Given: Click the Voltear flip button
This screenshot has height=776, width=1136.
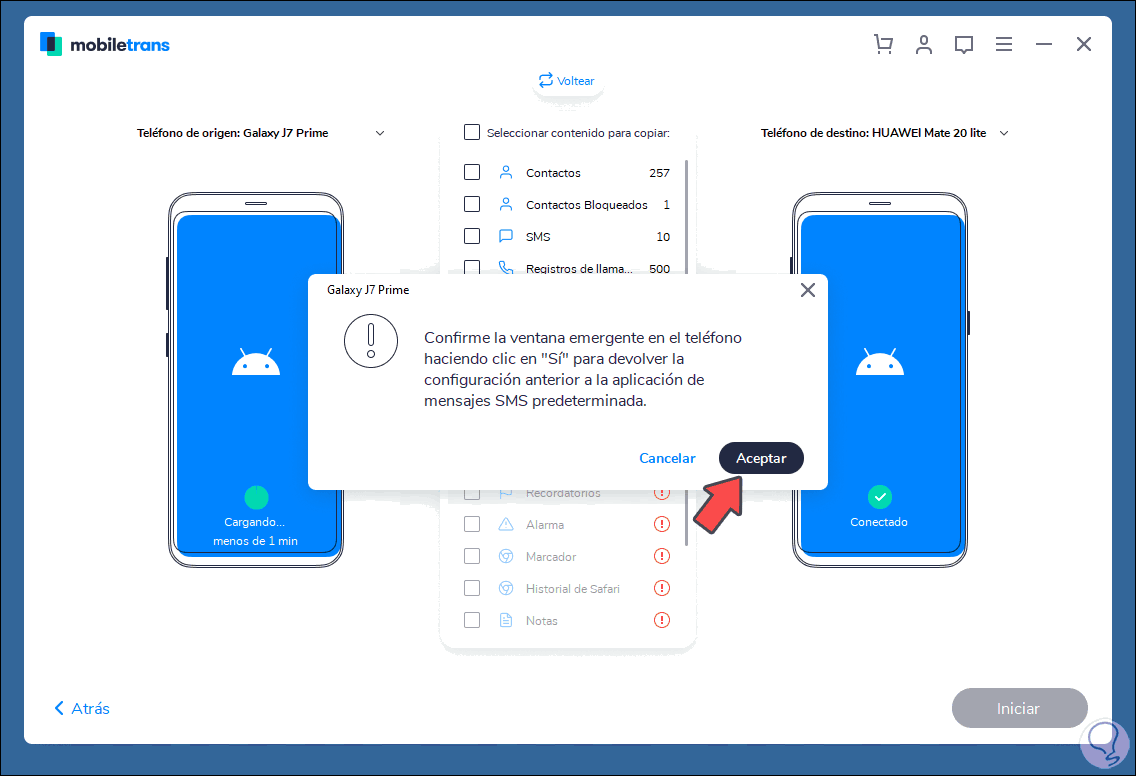Looking at the screenshot, I should pyautogui.click(x=567, y=80).
